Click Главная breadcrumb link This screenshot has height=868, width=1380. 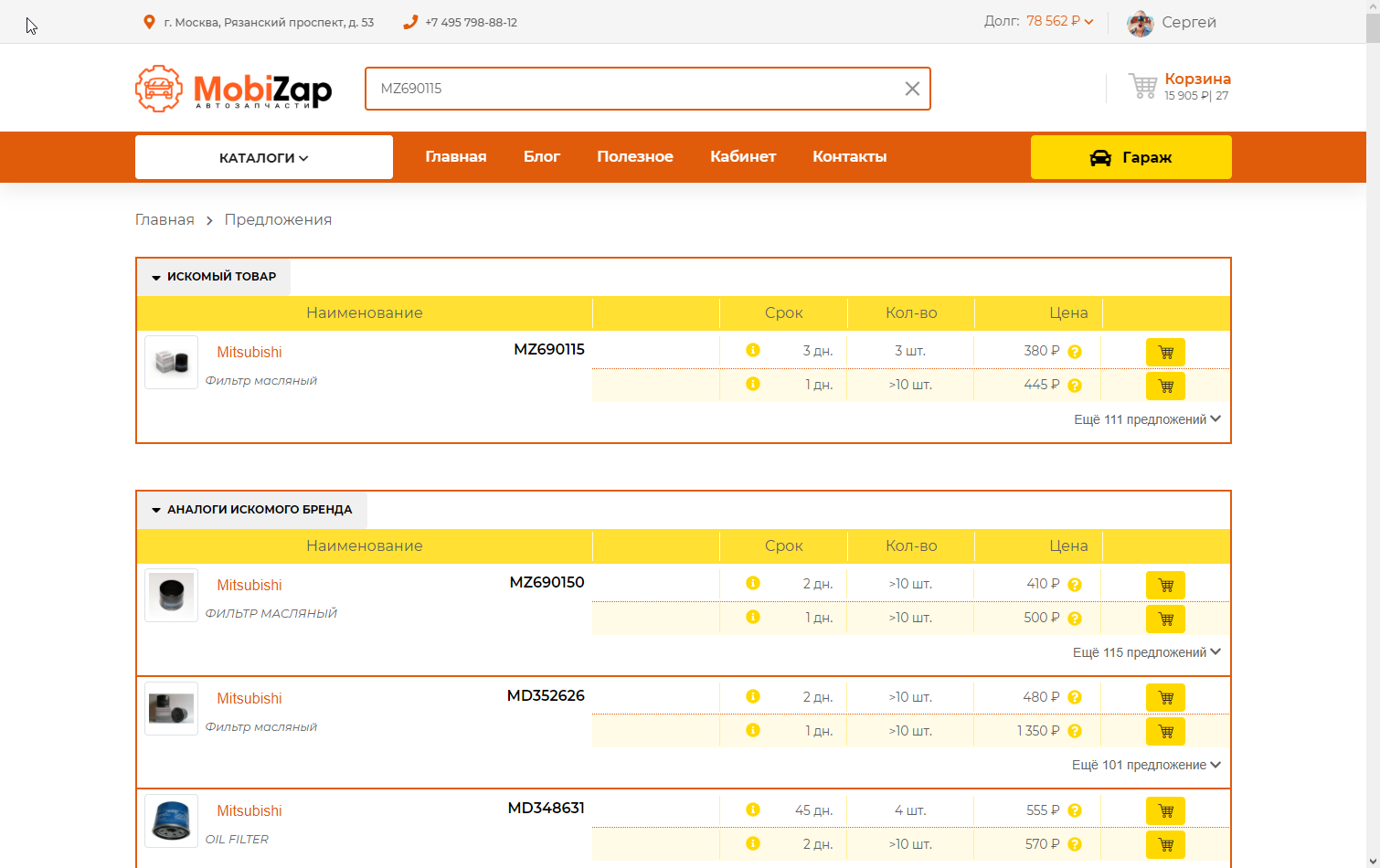tap(165, 219)
